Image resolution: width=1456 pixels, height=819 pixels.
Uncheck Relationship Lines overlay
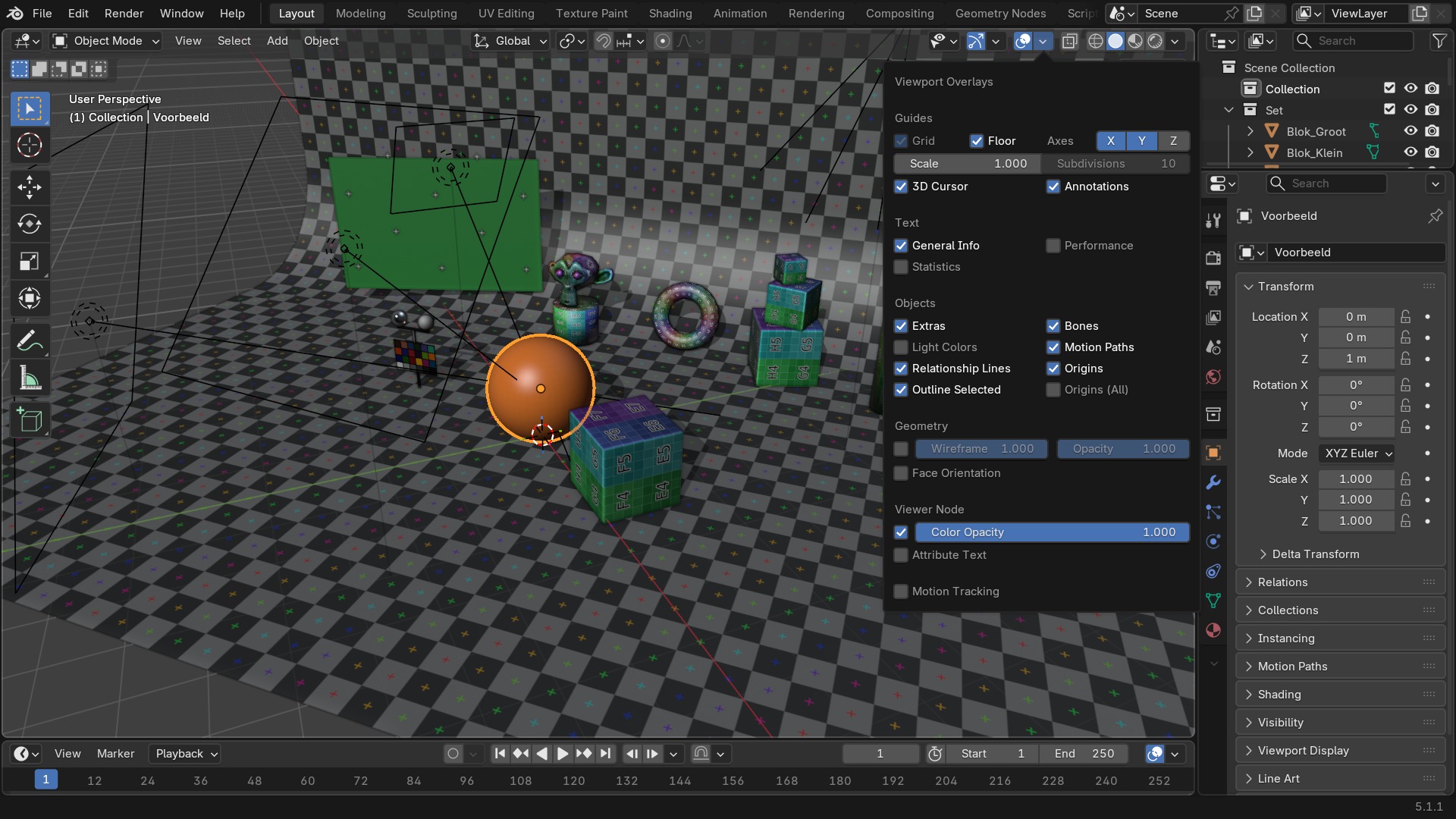click(x=901, y=369)
